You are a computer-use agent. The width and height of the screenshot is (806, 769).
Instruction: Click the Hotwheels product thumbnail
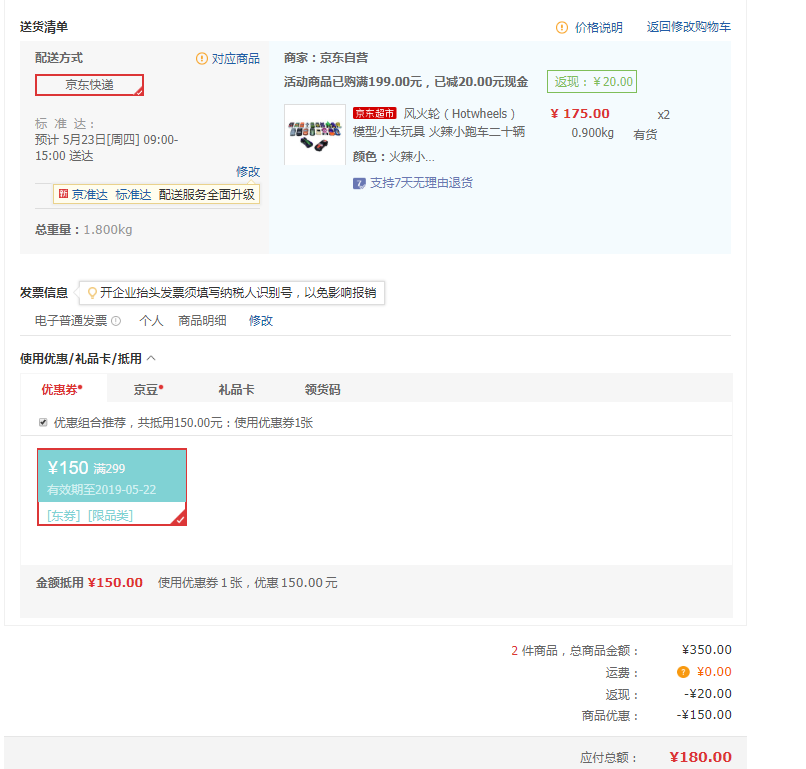(x=315, y=135)
